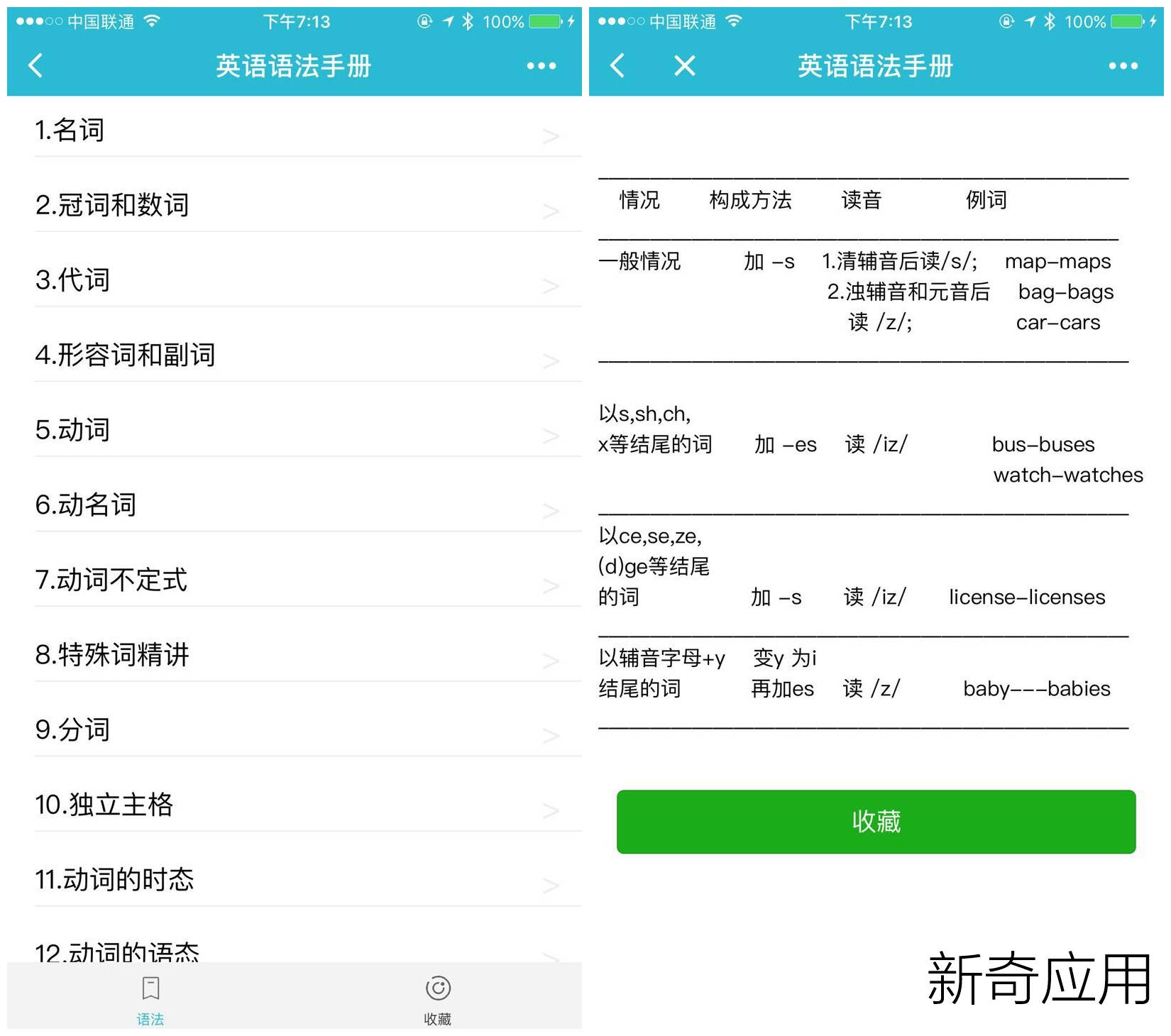This screenshot has width=1171, height=1036.
Task: Select table header 例词
Action: (x=986, y=200)
